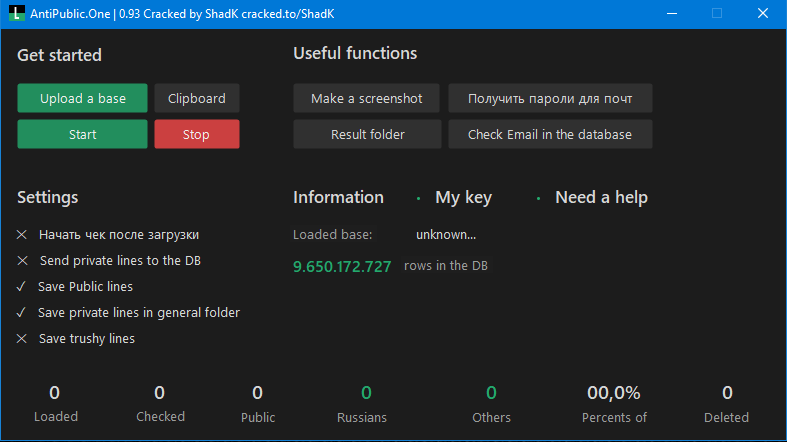Click the AntiPublic app icon in title bar
Screen dimensions: 787x442
17,14
